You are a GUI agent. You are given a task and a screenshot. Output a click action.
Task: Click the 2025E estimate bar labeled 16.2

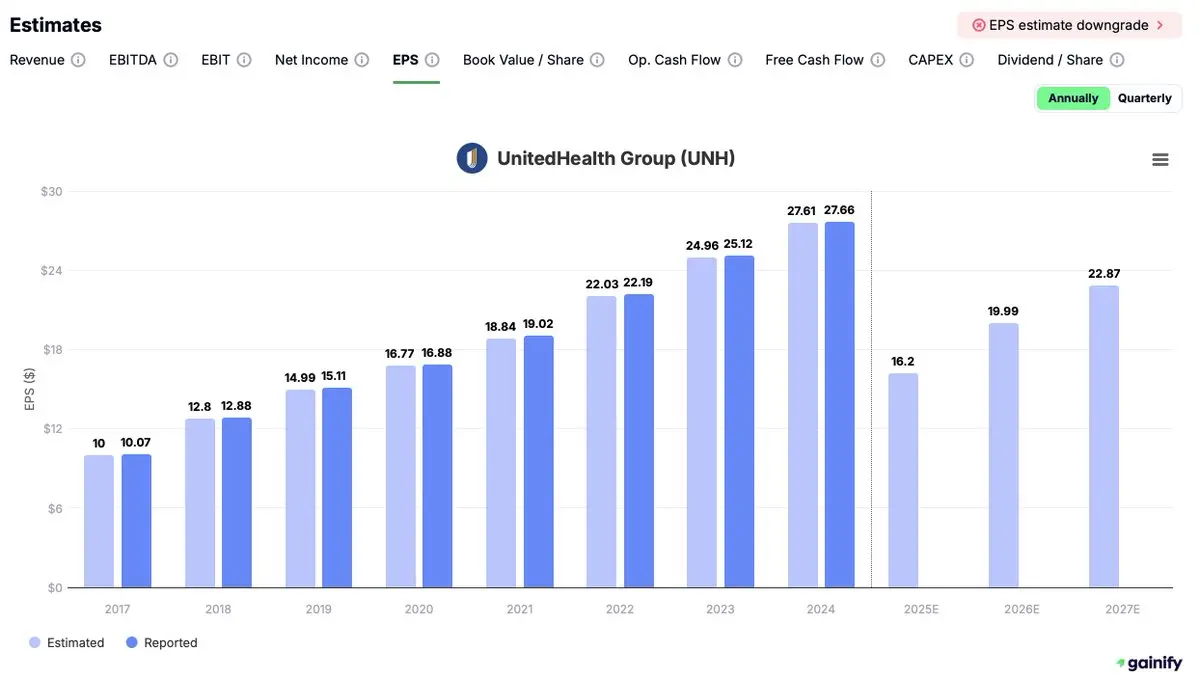coord(903,481)
